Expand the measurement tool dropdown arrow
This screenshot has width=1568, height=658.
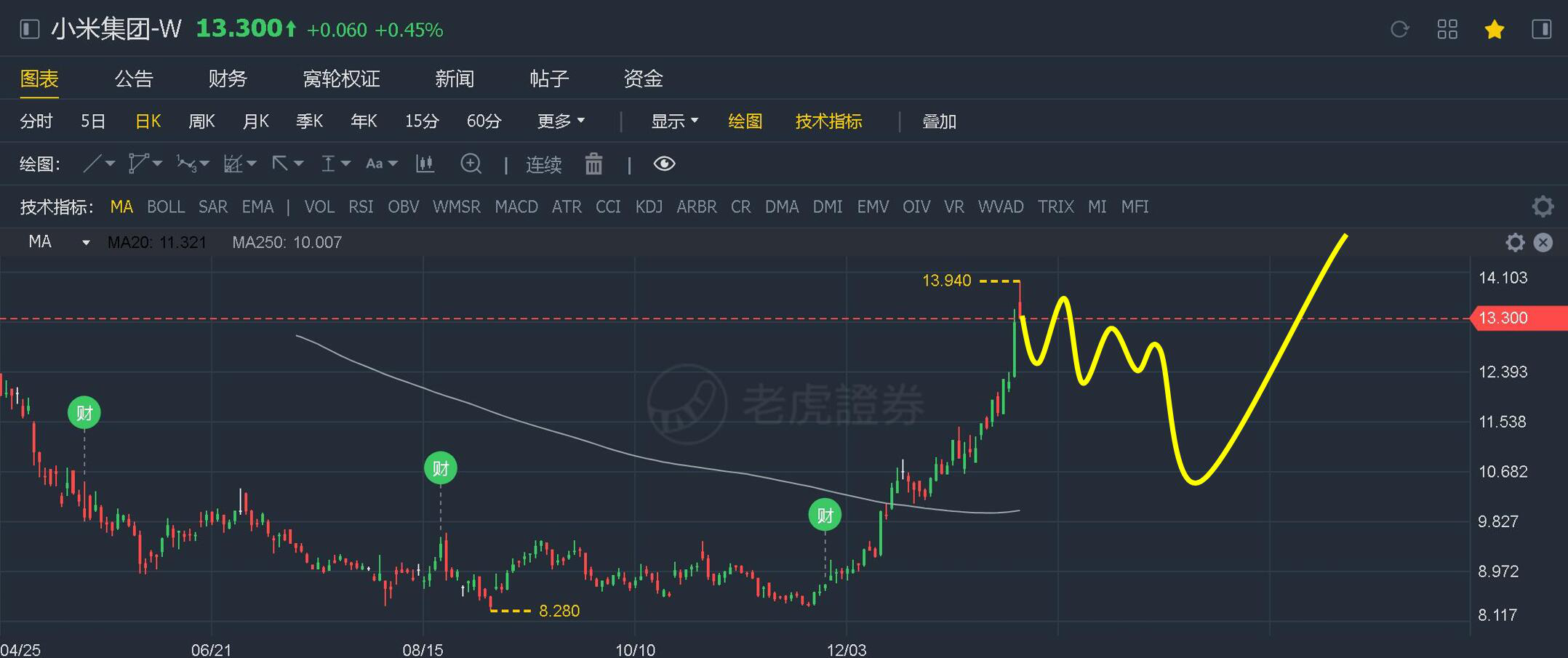click(x=345, y=164)
